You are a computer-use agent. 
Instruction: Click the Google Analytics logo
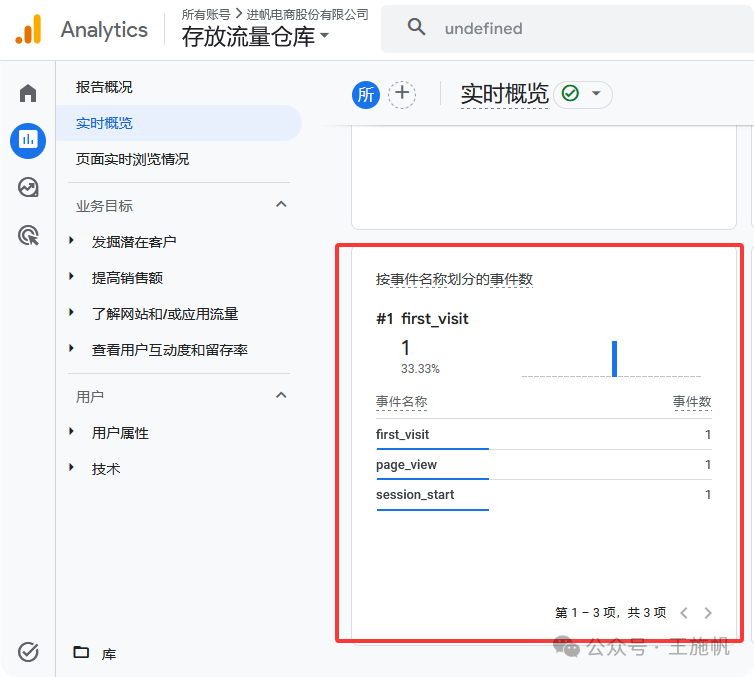pos(28,29)
